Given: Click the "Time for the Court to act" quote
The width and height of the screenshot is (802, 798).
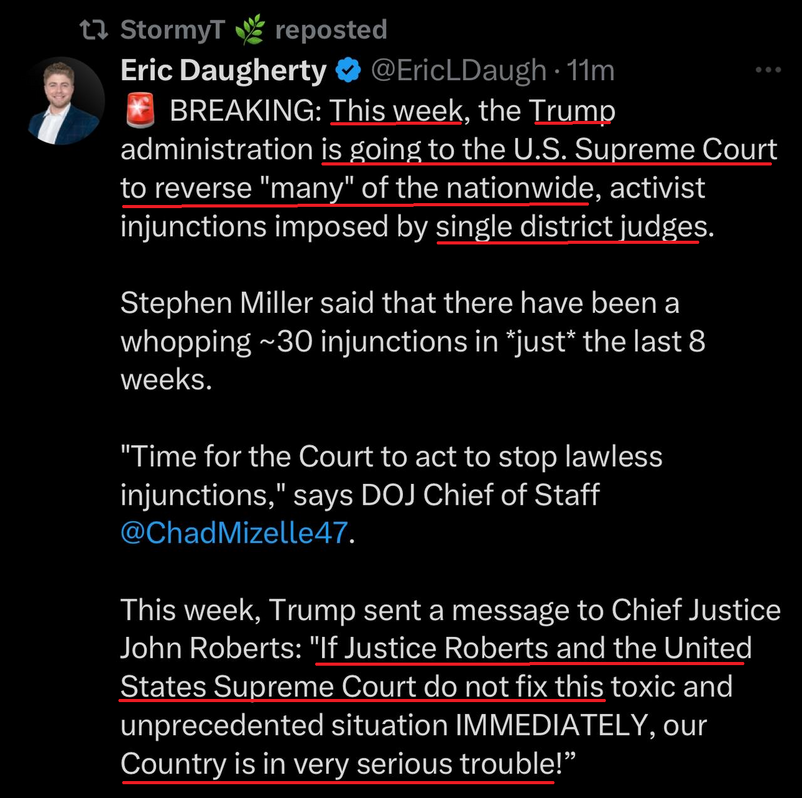Looking at the screenshot, I should click(x=390, y=456).
